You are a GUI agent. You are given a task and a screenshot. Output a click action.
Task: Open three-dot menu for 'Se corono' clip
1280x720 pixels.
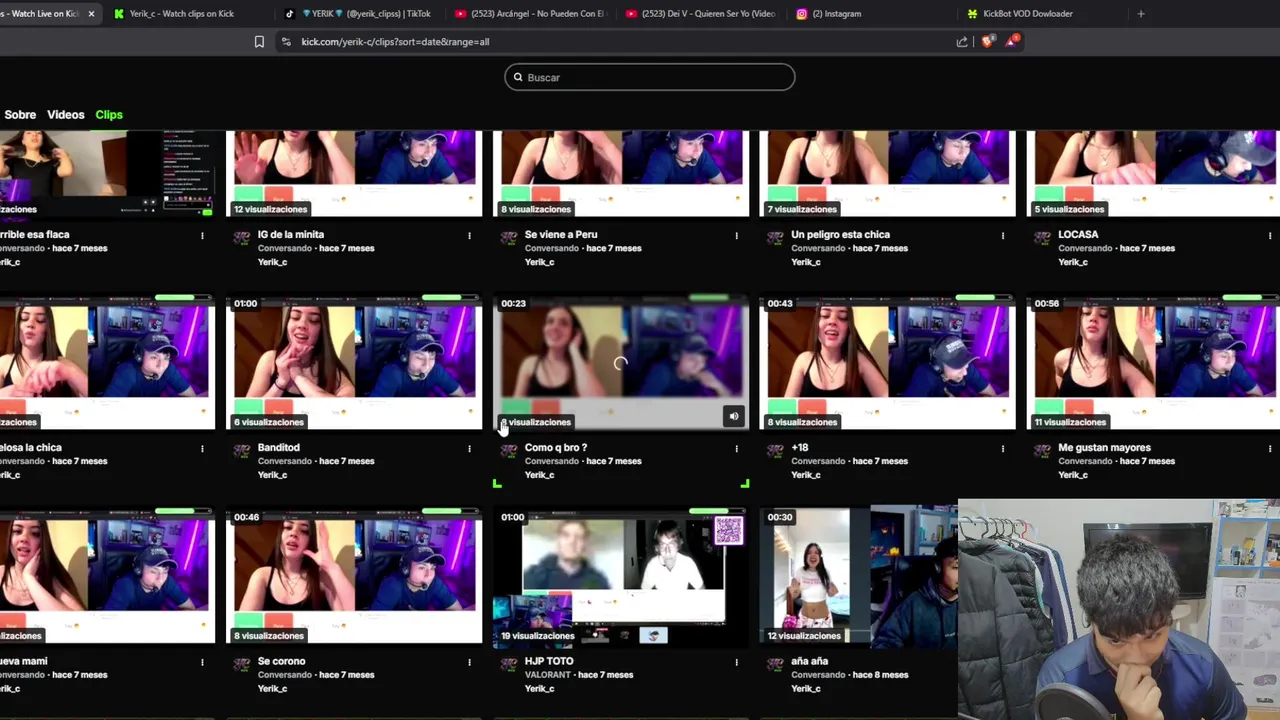pyautogui.click(x=469, y=662)
